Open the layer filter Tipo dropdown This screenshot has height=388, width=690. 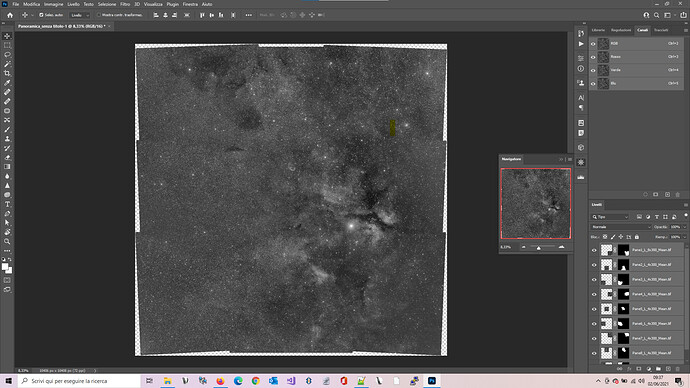pyautogui.click(x=610, y=217)
